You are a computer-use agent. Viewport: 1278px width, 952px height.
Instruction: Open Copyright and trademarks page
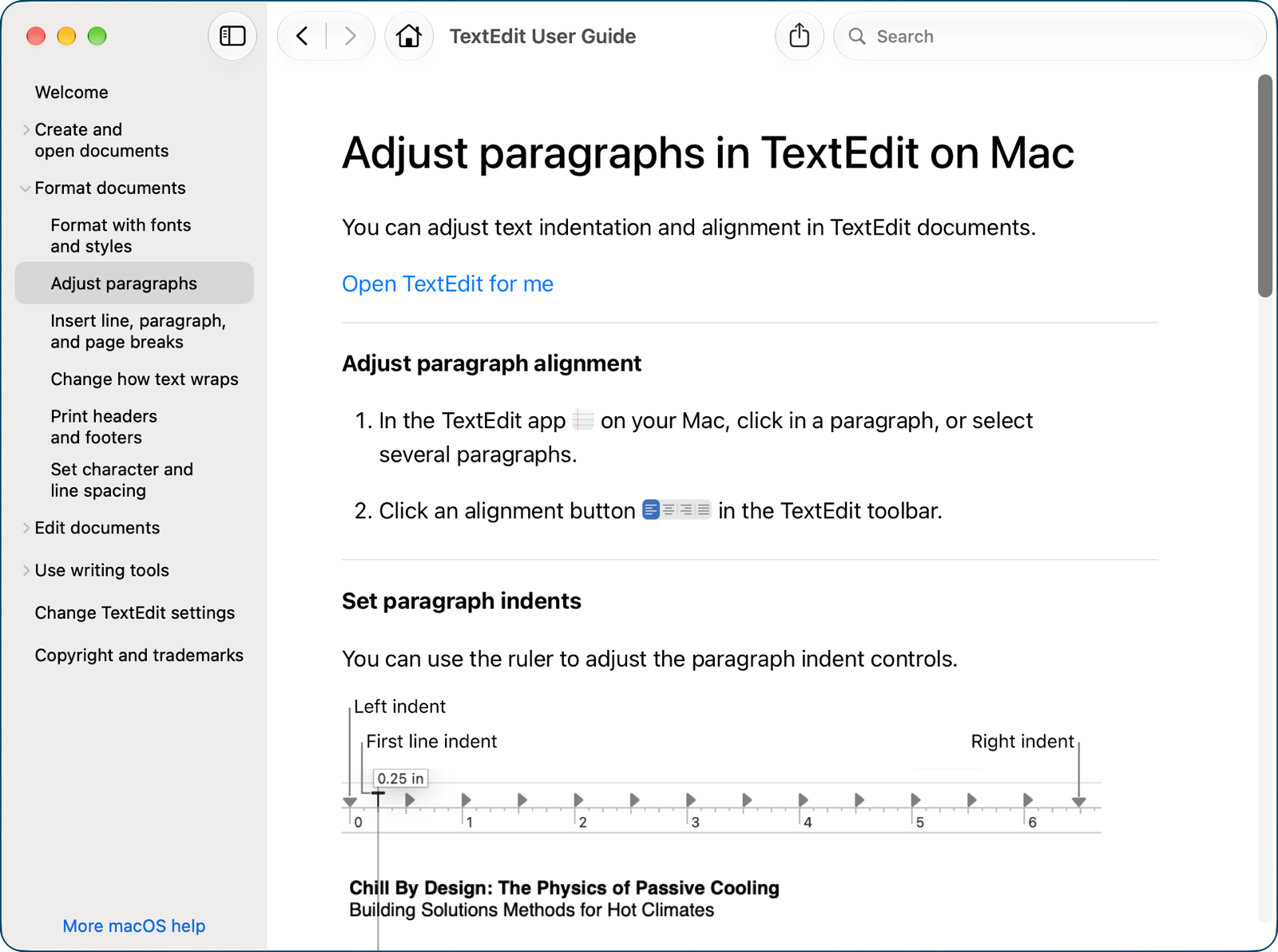click(x=139, y=655)
